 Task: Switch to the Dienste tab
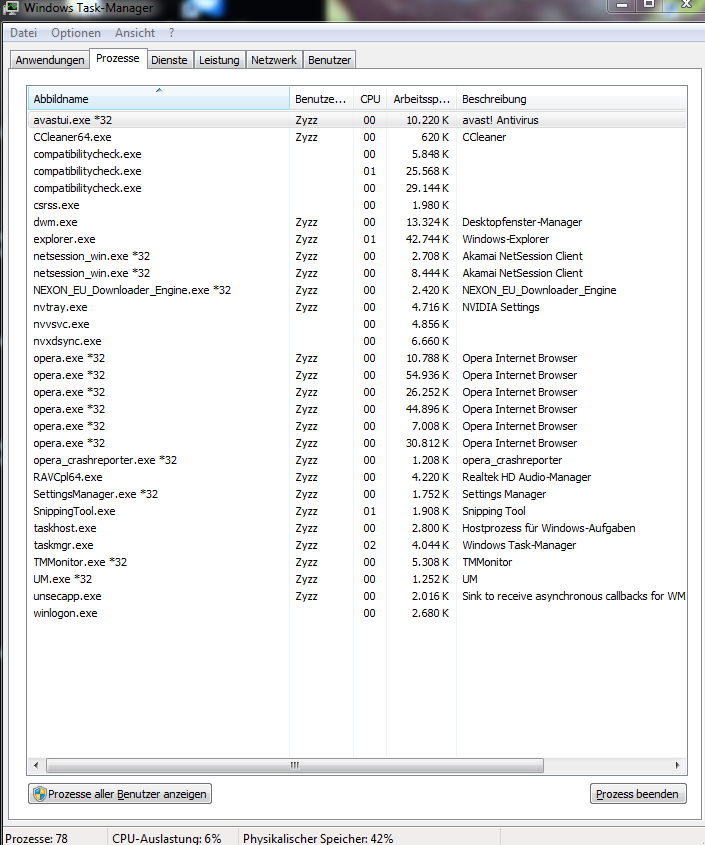coord(169,60)
